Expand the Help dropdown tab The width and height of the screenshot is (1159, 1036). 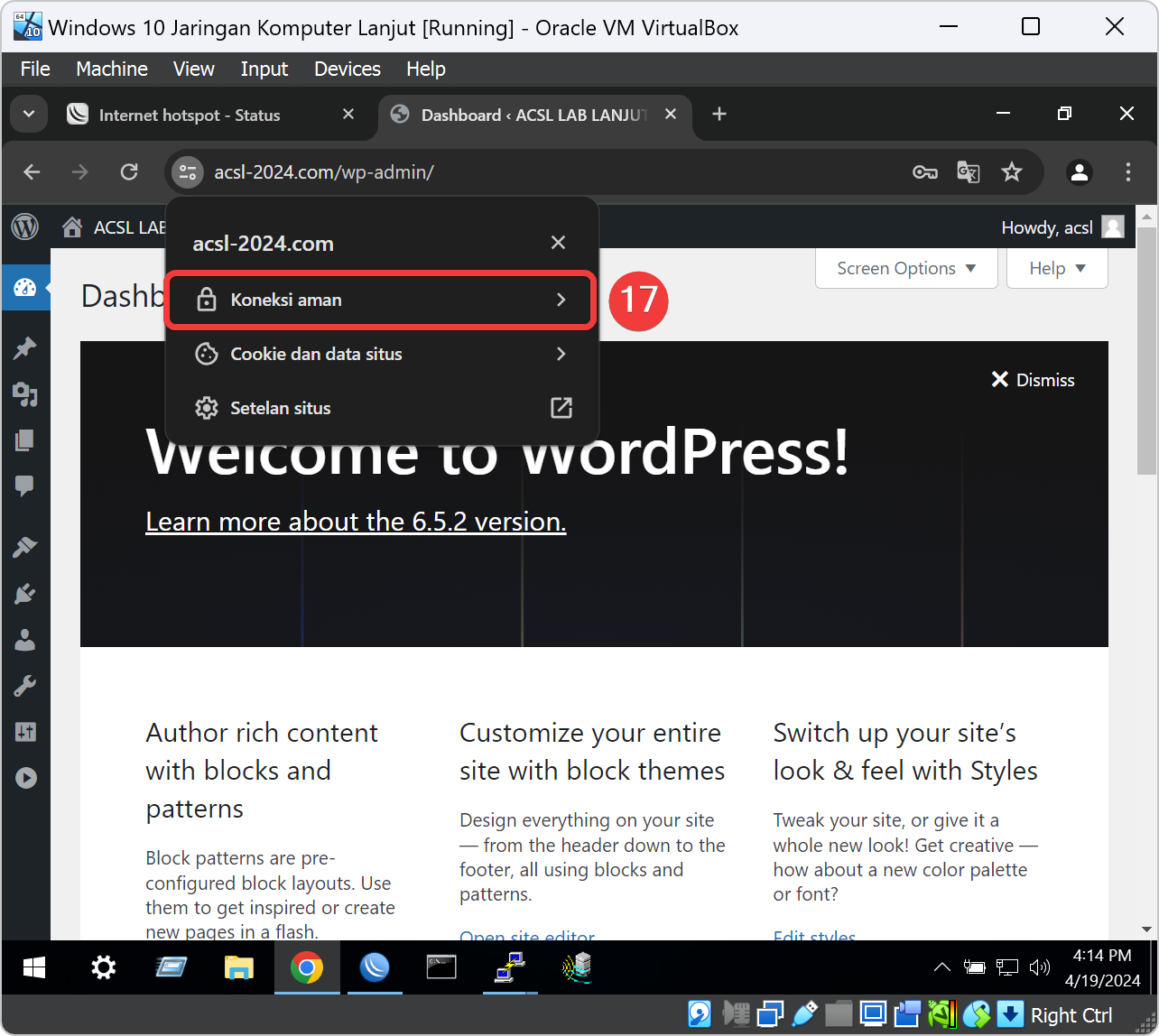[x=1057, y=268]
